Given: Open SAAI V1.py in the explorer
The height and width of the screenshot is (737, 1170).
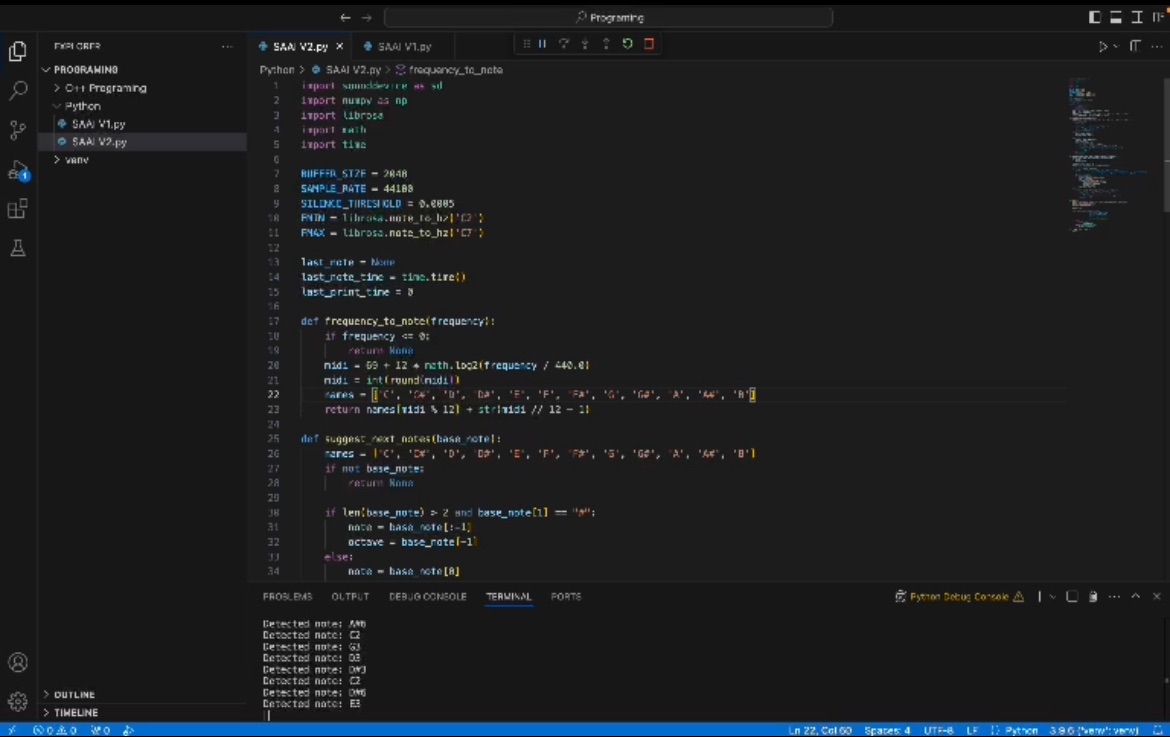Looking at the screenshot, I should [x=98, y=124].
